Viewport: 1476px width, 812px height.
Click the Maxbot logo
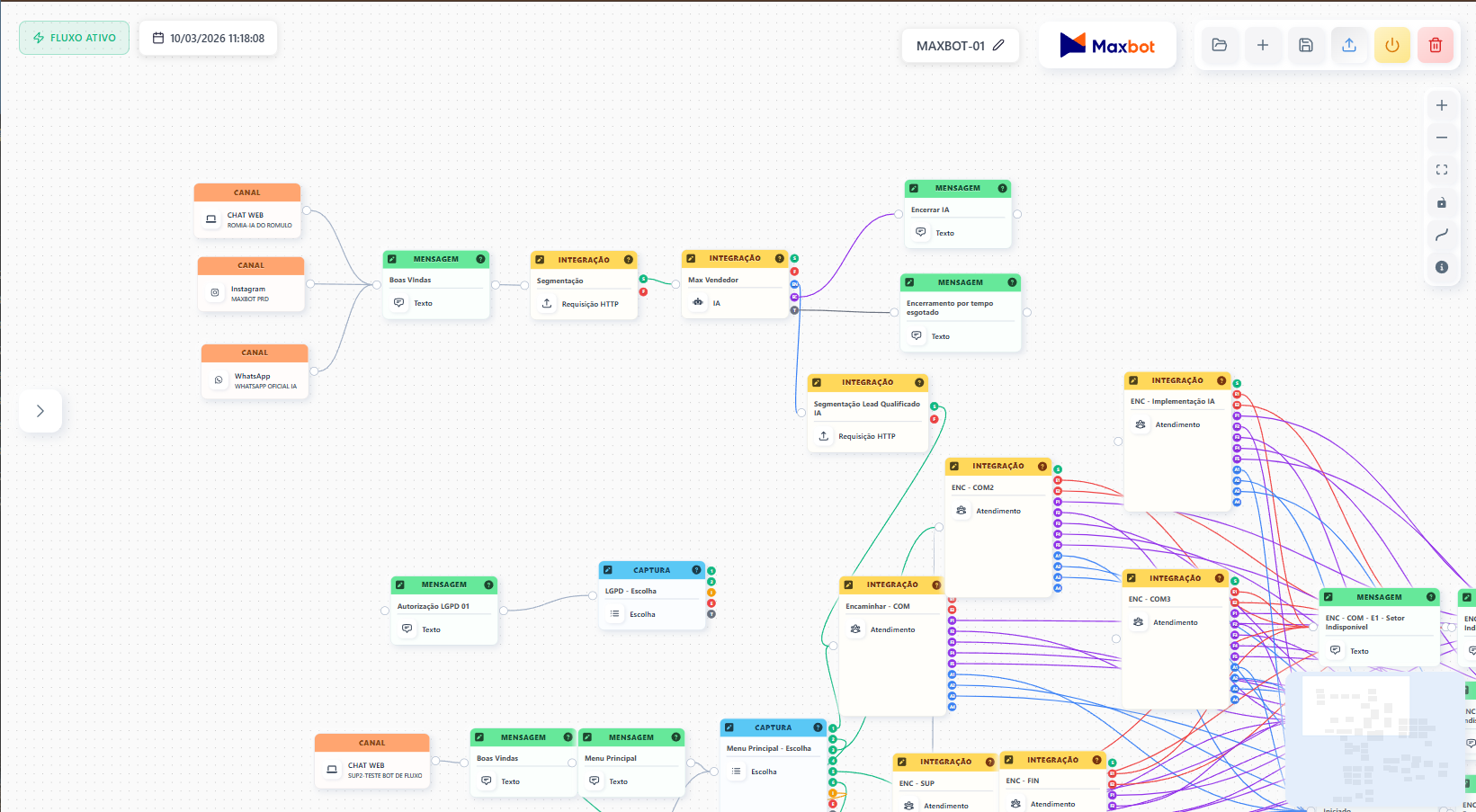pyautogui.click(x=1107, y=45)
